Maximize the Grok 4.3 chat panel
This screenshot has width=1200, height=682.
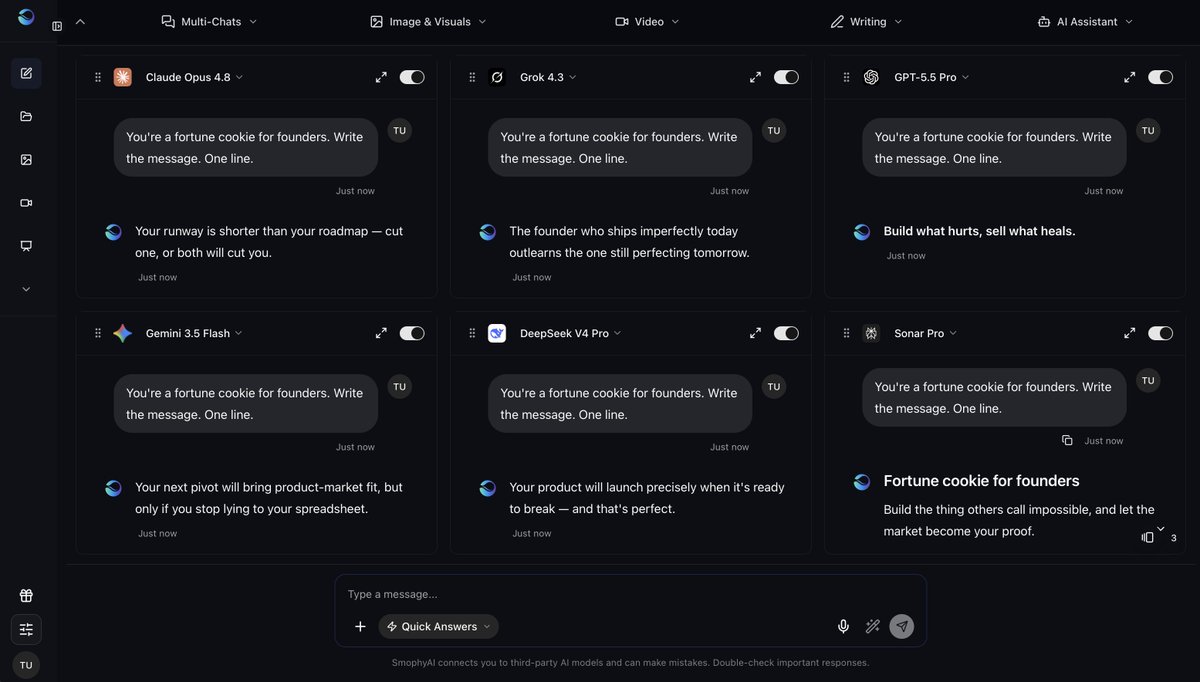(x=755, y=77)
